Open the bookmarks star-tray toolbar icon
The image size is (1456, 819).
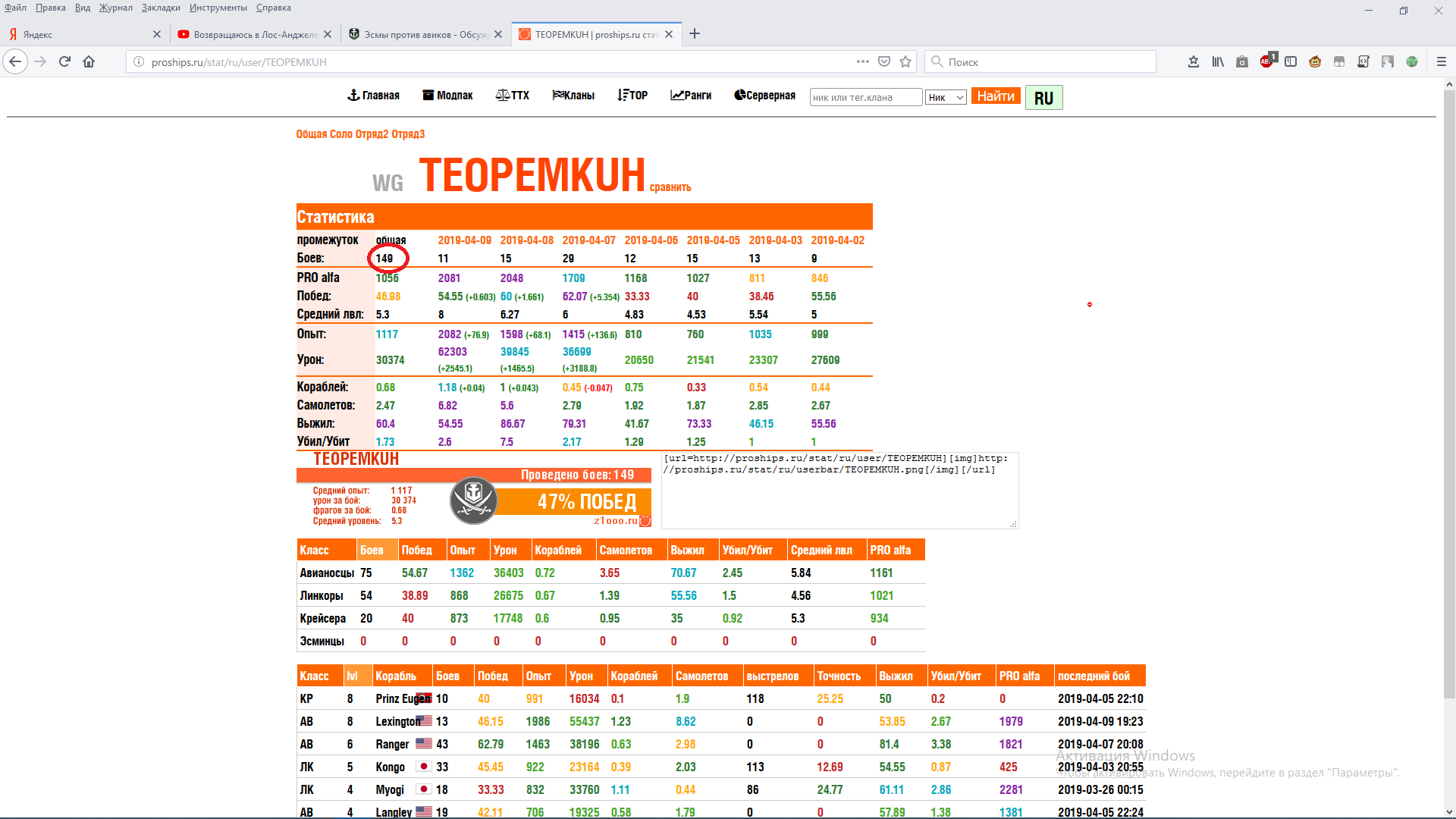1194,61
